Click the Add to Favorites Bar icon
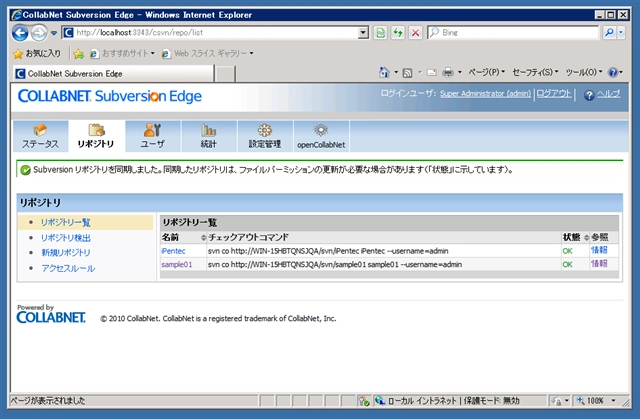 coord(79,53)
